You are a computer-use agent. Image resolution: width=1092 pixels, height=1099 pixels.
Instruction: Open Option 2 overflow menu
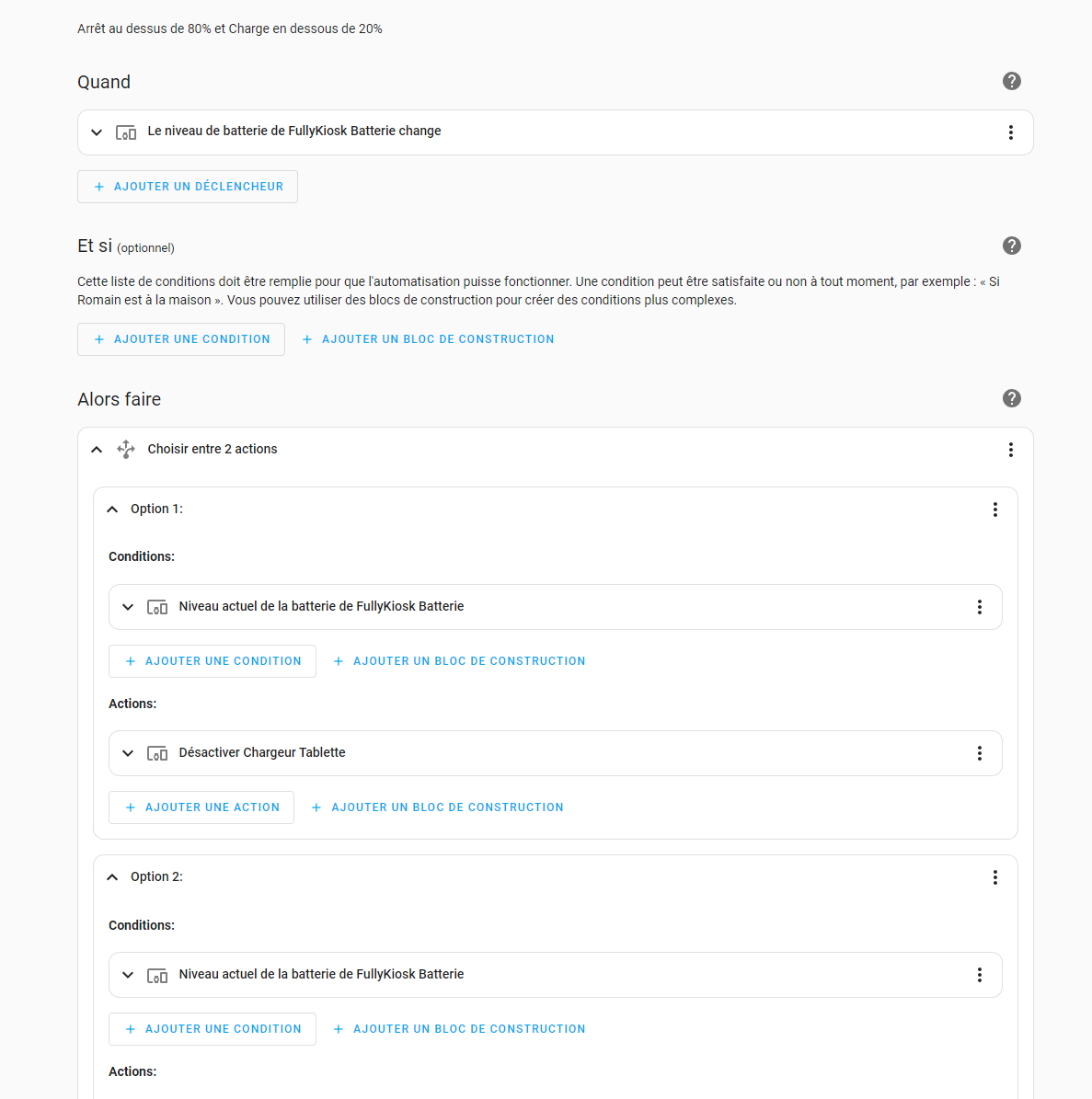[994, 877]
